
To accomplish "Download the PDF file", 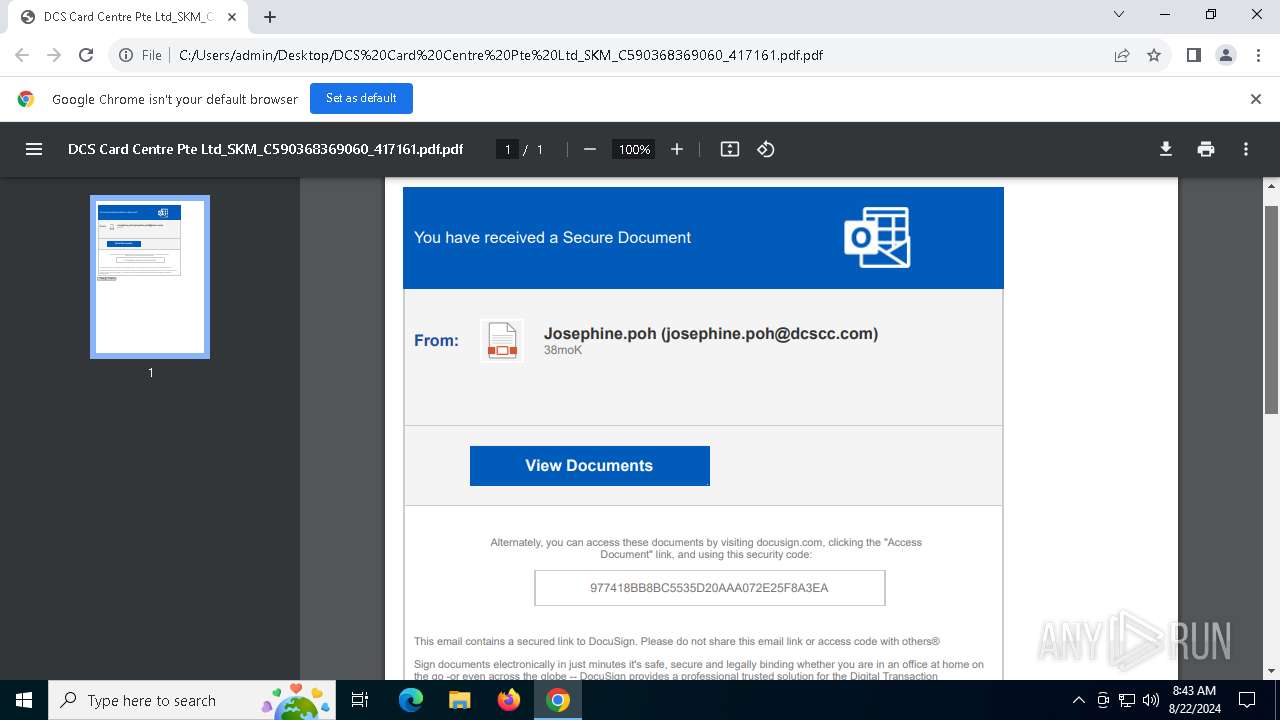I will tap(1166, 149).
